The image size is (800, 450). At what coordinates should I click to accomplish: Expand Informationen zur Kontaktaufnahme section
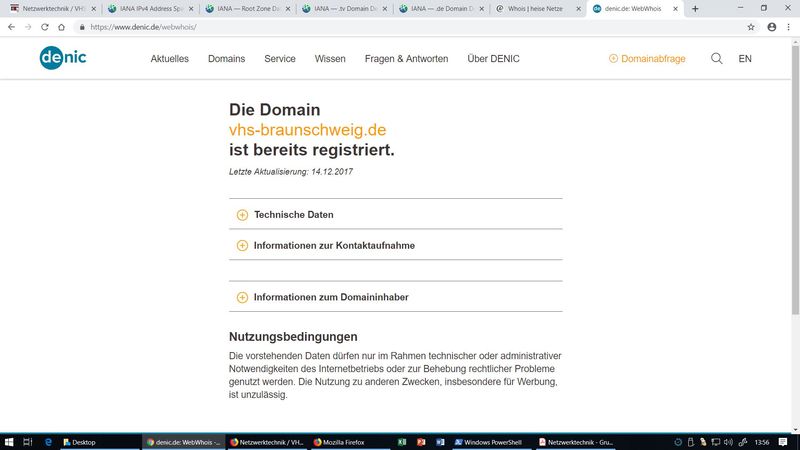pyautogui.click(x=395, y=245)
